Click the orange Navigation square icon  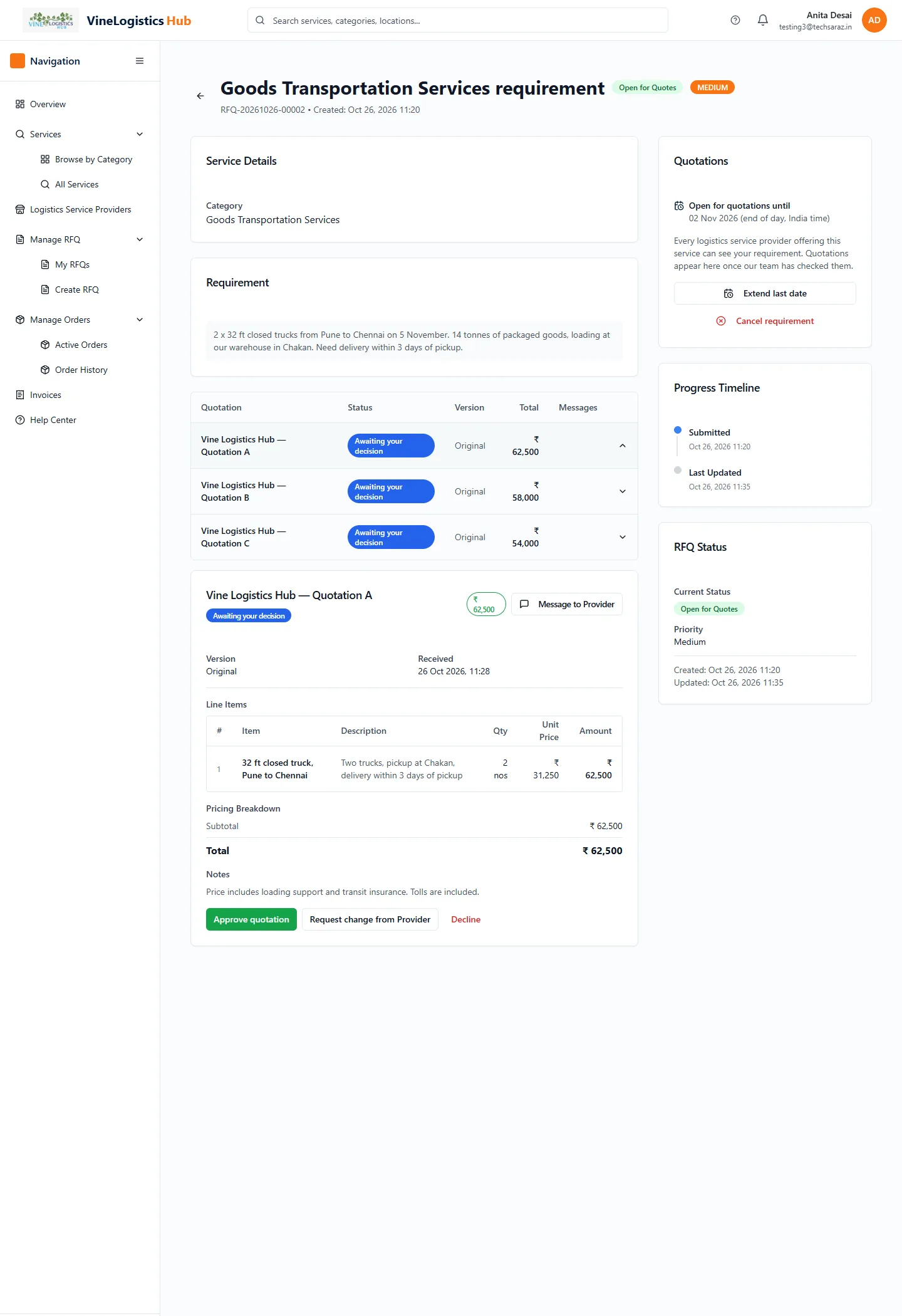point(18,61)
